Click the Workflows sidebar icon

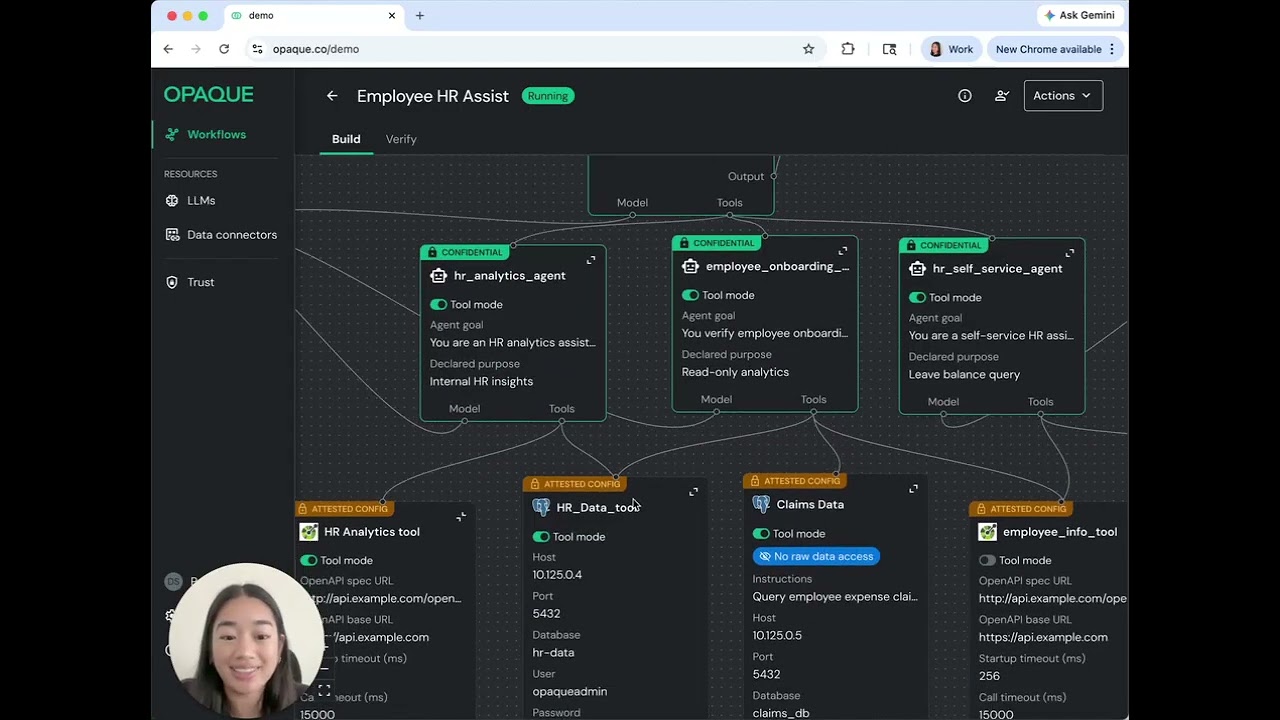(x=172, y=134)
